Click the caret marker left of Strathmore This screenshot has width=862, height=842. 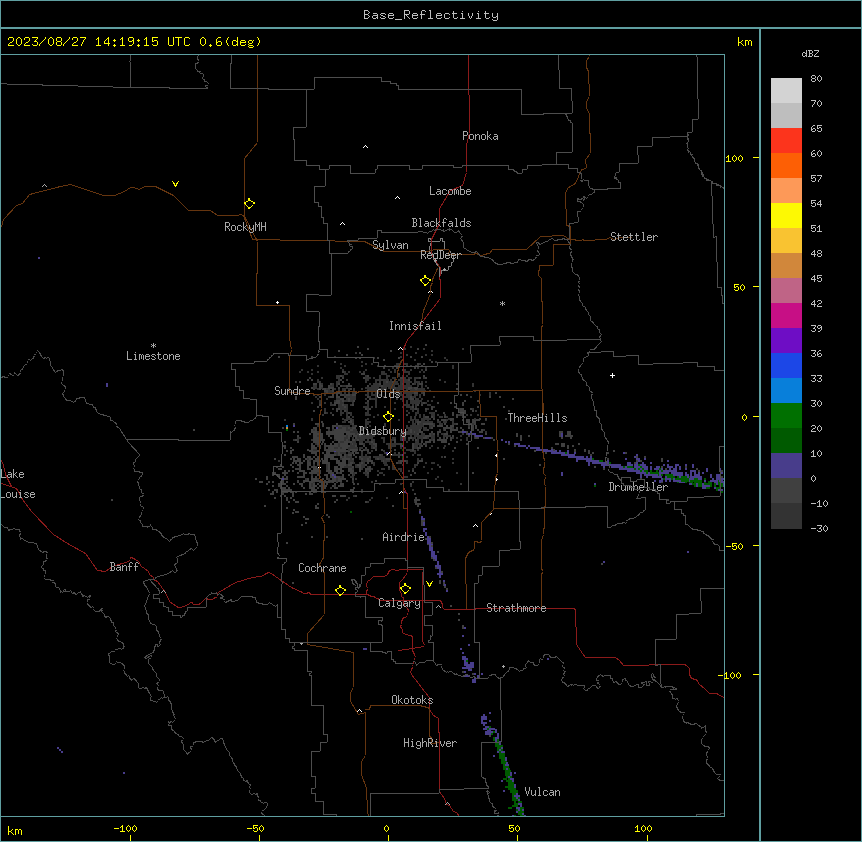(x=439, y=606)
